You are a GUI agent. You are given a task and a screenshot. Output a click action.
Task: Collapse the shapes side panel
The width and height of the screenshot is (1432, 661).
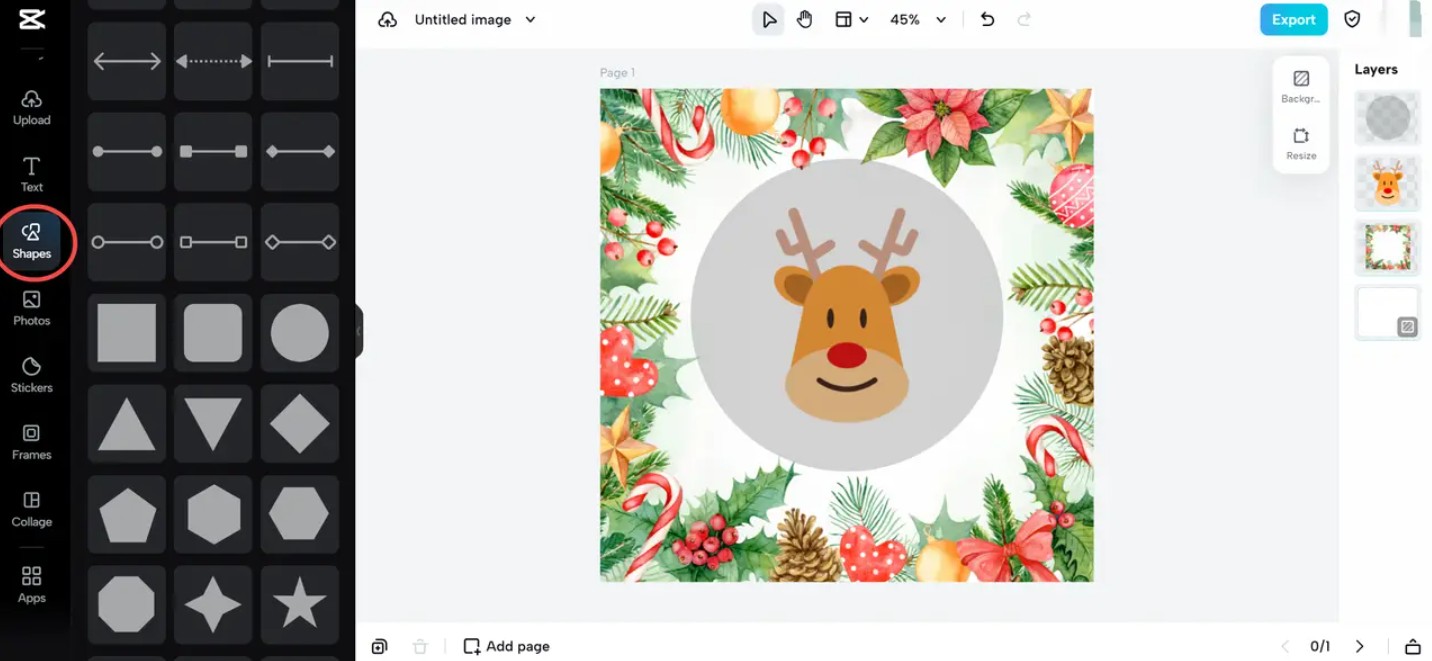[359, 331]
